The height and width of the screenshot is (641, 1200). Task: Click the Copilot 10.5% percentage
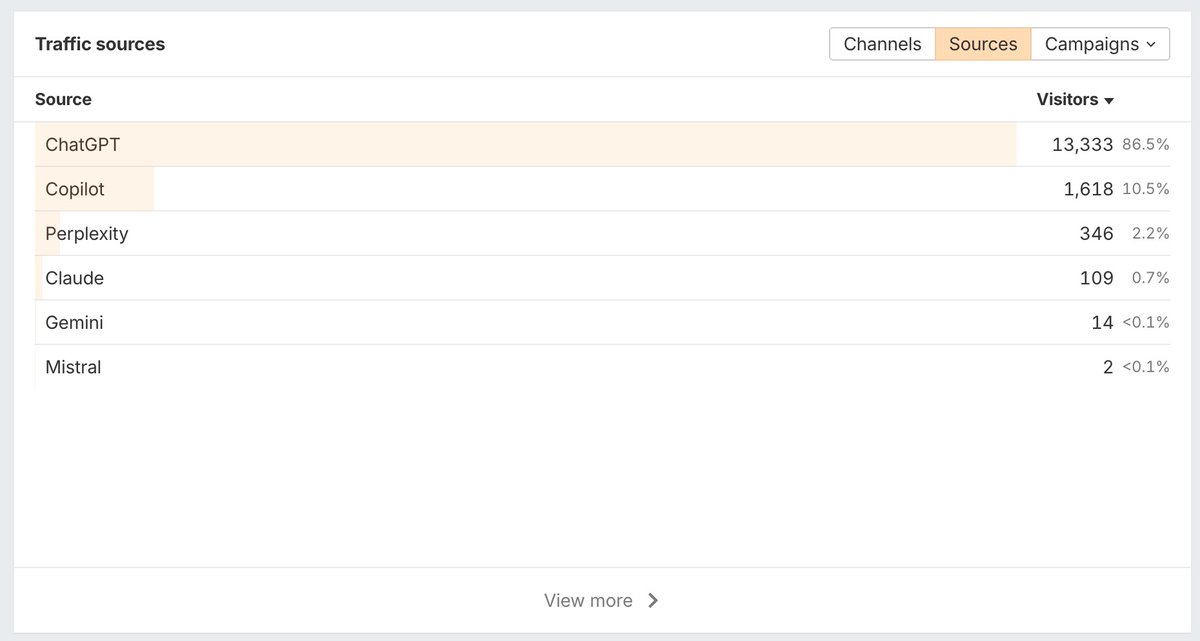[1145, 189]
